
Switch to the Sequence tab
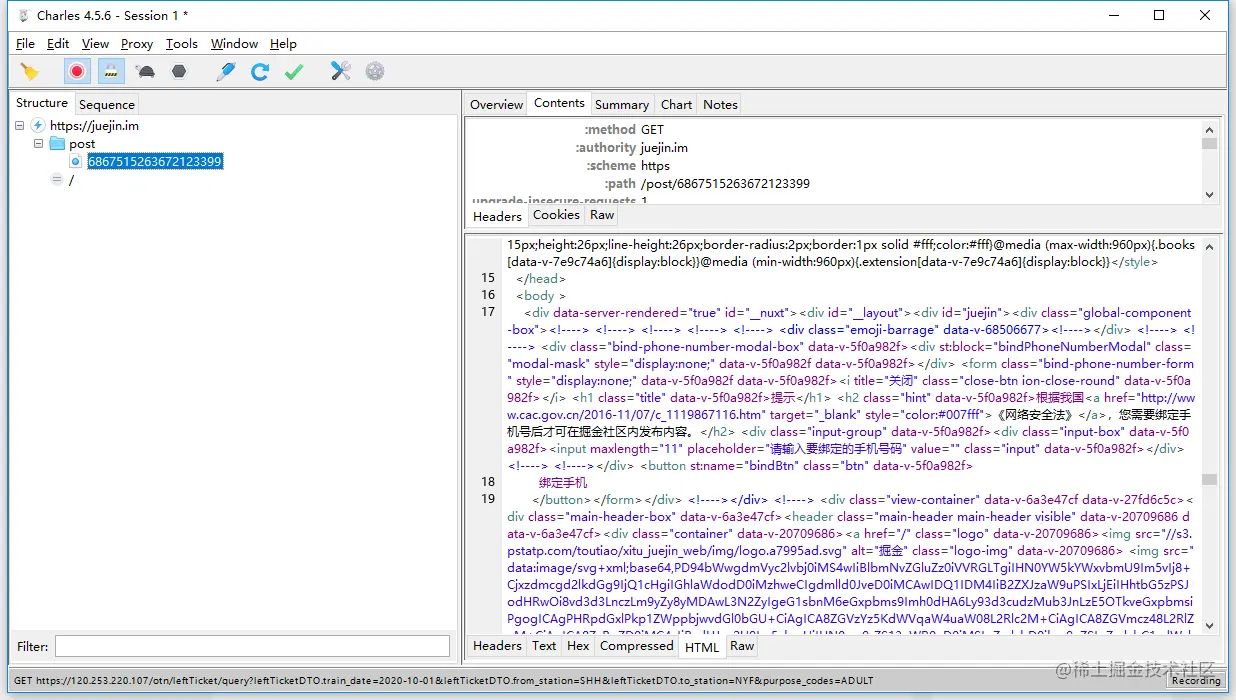107,104
